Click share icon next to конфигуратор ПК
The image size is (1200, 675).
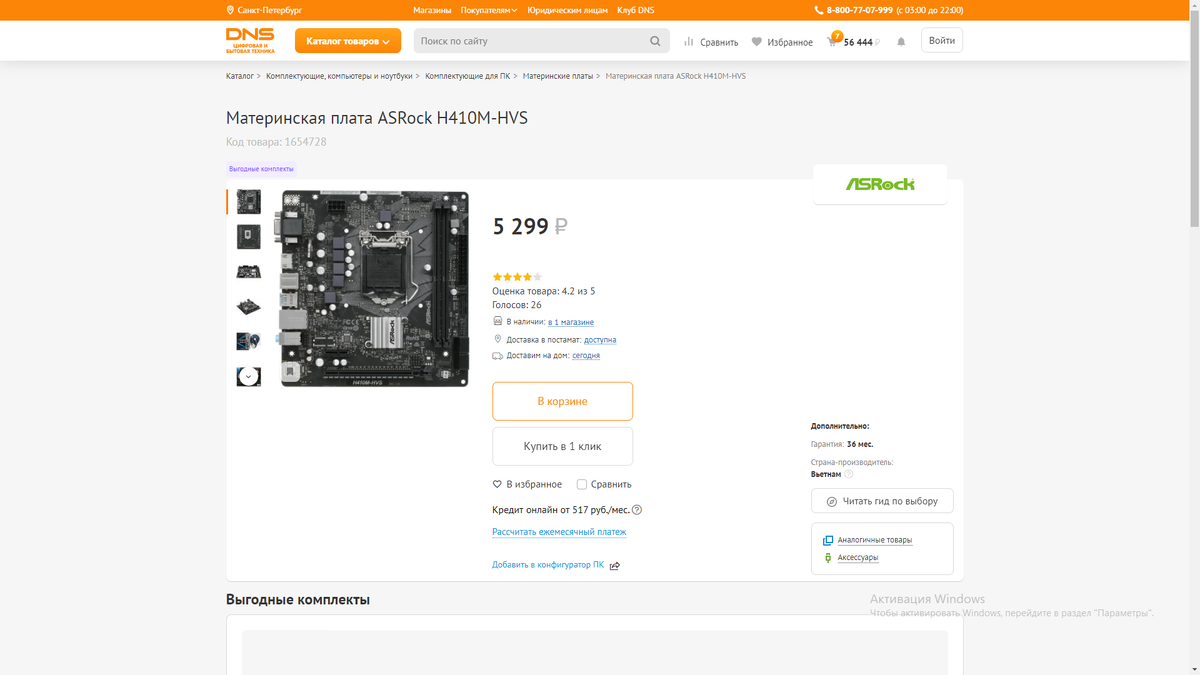pos(615,565)
